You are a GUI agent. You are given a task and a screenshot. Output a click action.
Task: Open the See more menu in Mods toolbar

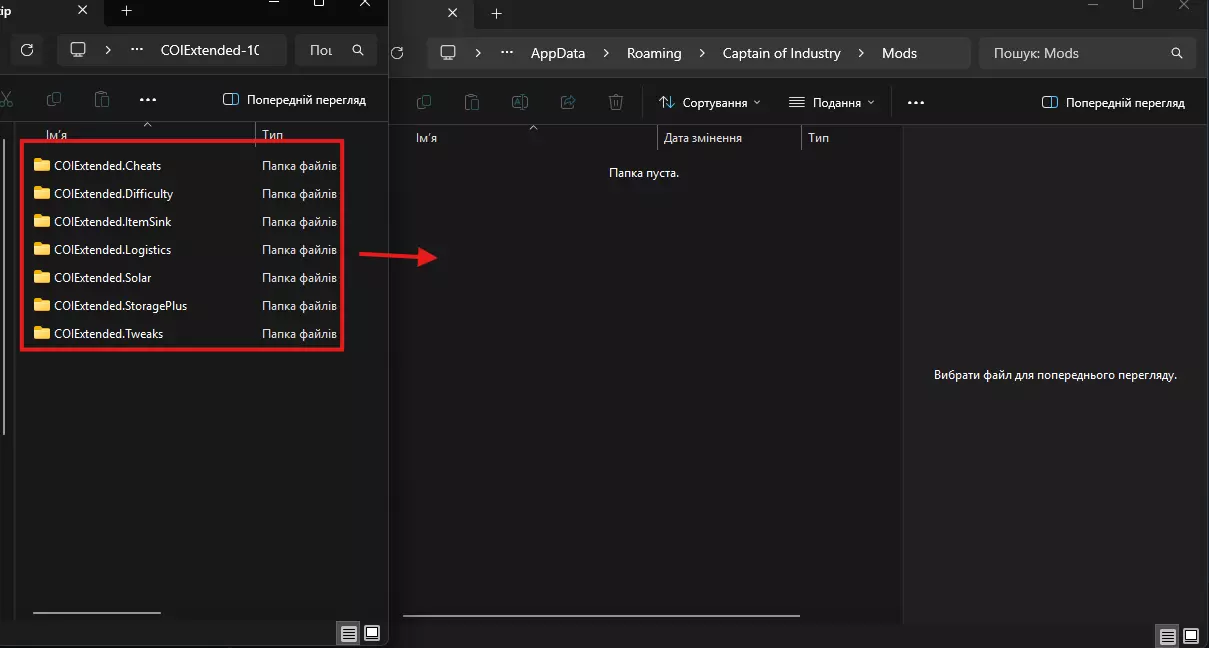click(915, 103)
